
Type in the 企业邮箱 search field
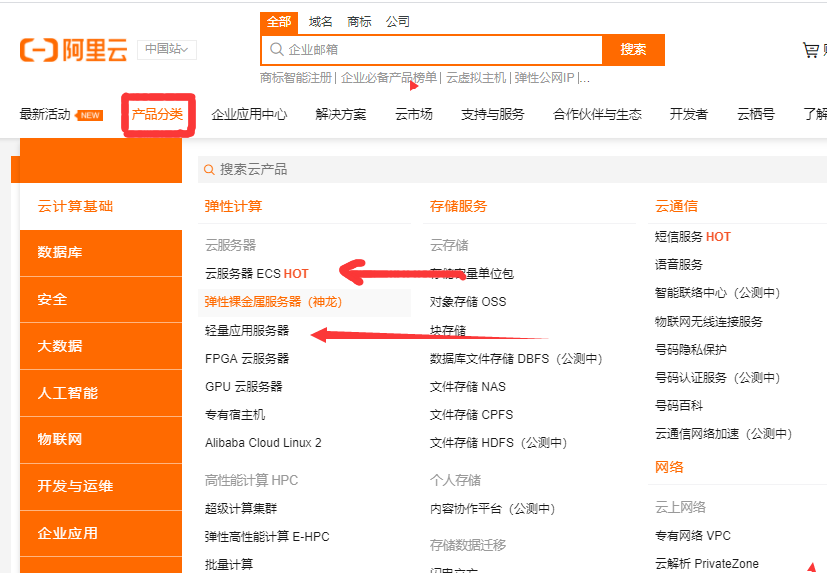tap(440, 50)
